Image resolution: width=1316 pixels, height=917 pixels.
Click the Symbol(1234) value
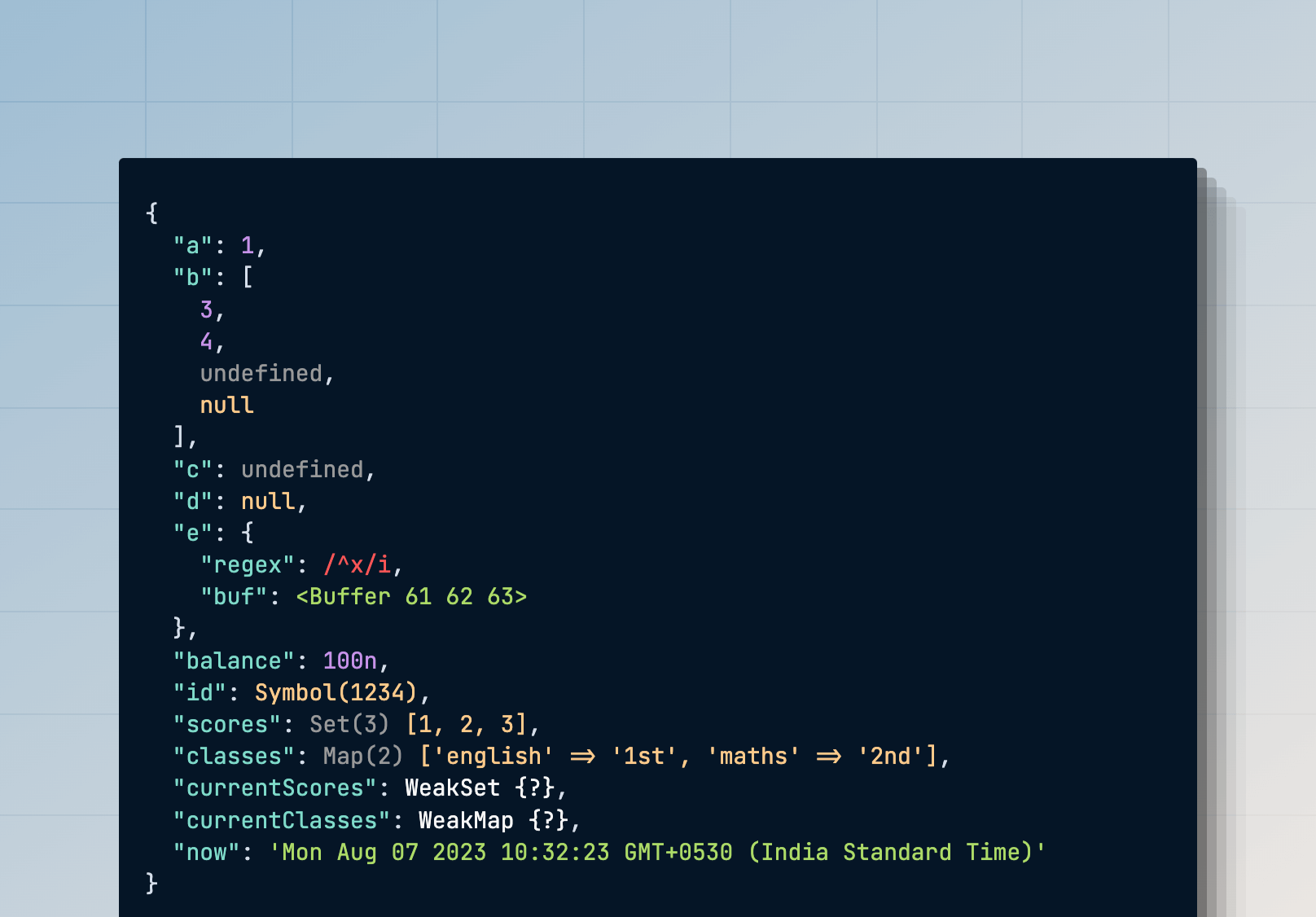pos(336,693)
